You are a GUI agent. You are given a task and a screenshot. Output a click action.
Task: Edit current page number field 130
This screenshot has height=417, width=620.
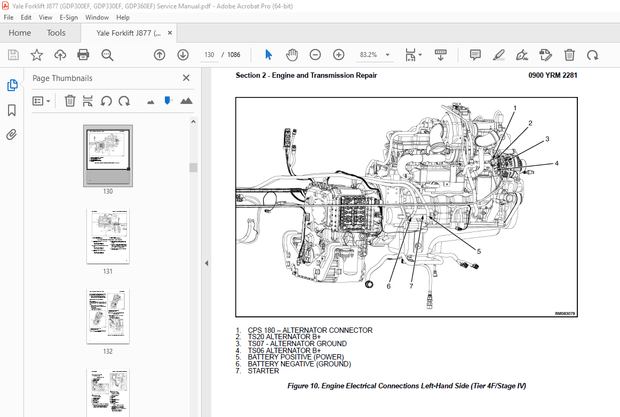point(209,55)
